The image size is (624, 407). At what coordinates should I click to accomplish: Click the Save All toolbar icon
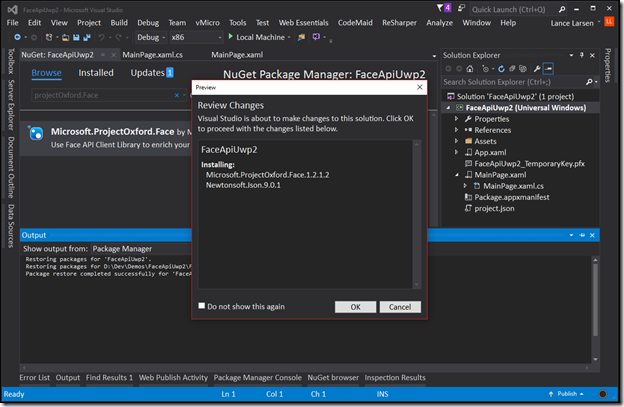(86, 37)
